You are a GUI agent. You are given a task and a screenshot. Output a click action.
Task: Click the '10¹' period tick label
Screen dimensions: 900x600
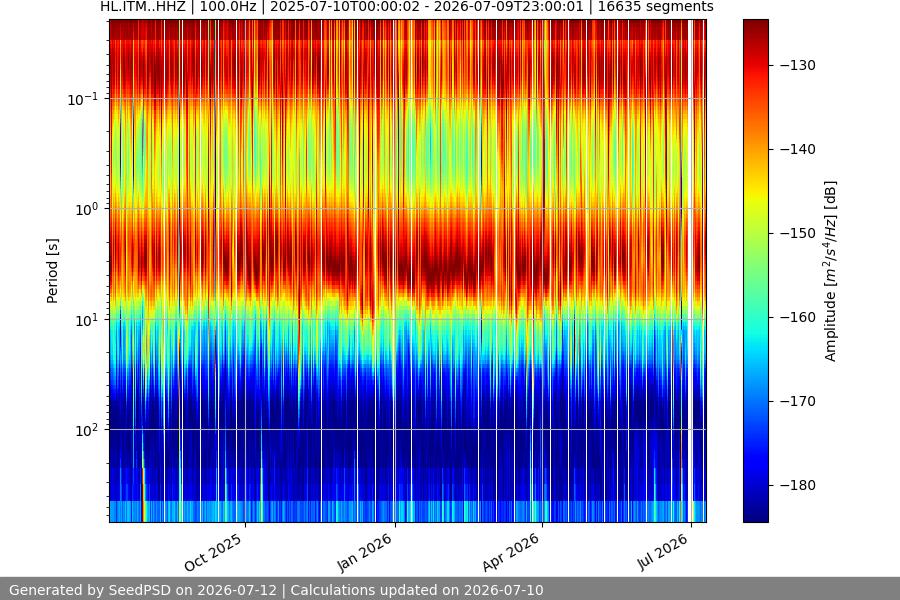point(87,320)
